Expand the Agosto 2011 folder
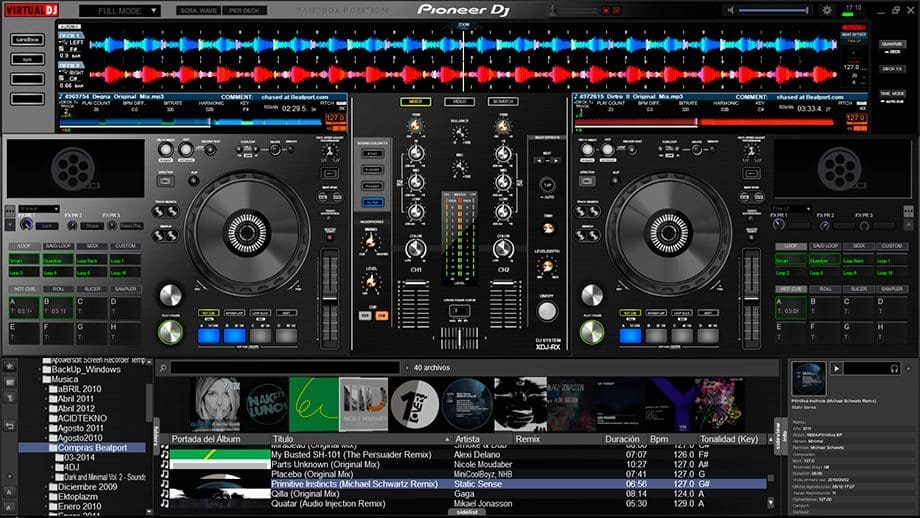The height and width of the screenshot is (518, 920). pos(46,428)
